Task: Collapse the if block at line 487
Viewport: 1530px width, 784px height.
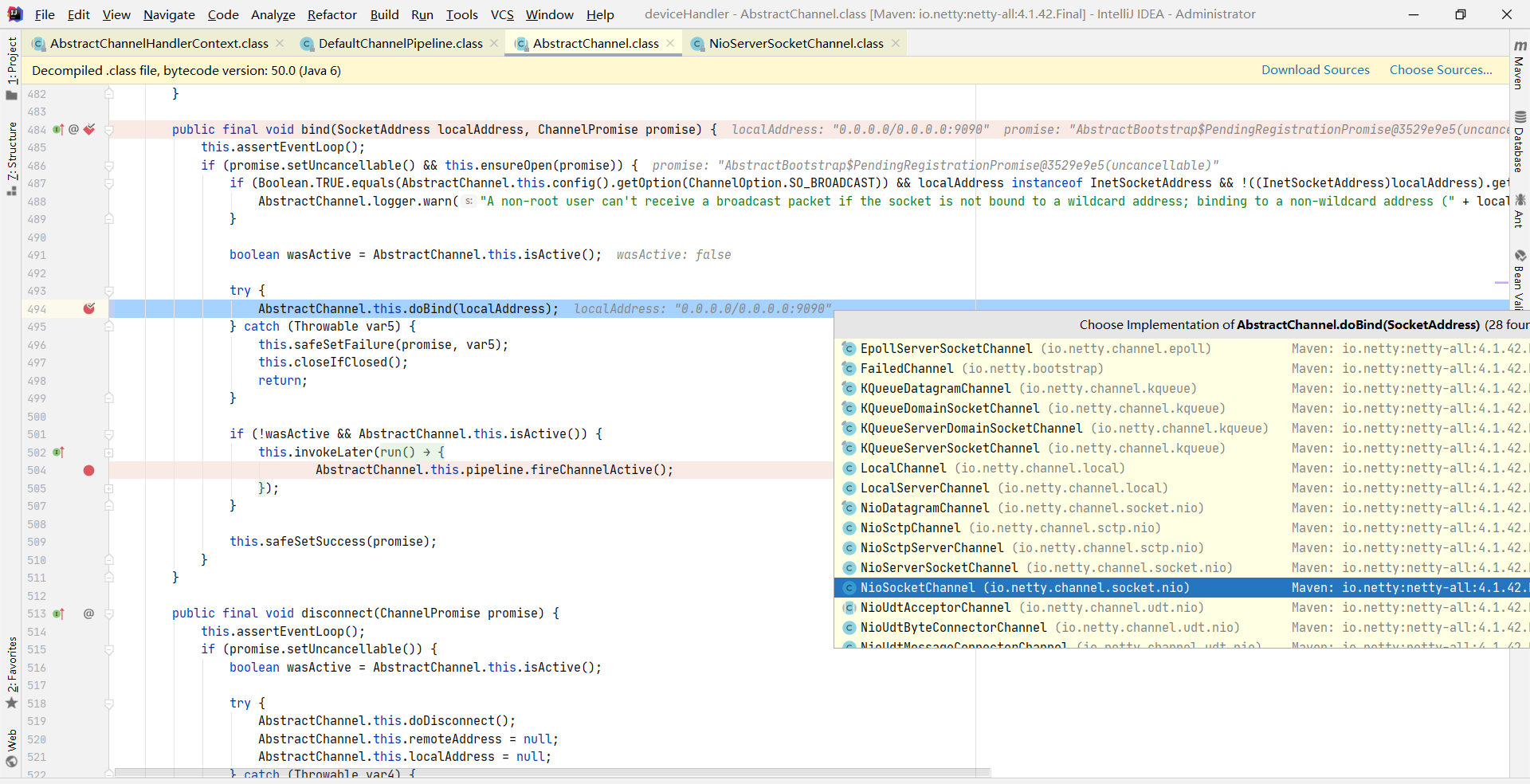Action: [x=109, y=183]
